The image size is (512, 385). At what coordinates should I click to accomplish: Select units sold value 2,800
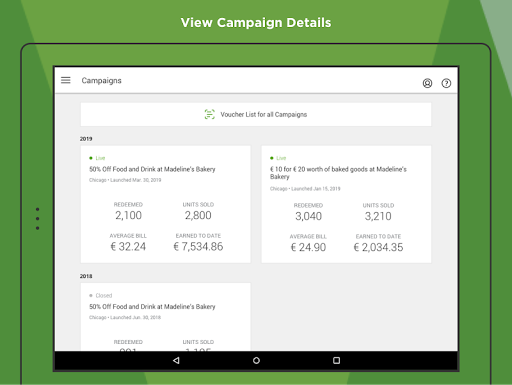(x=198, y=215)
